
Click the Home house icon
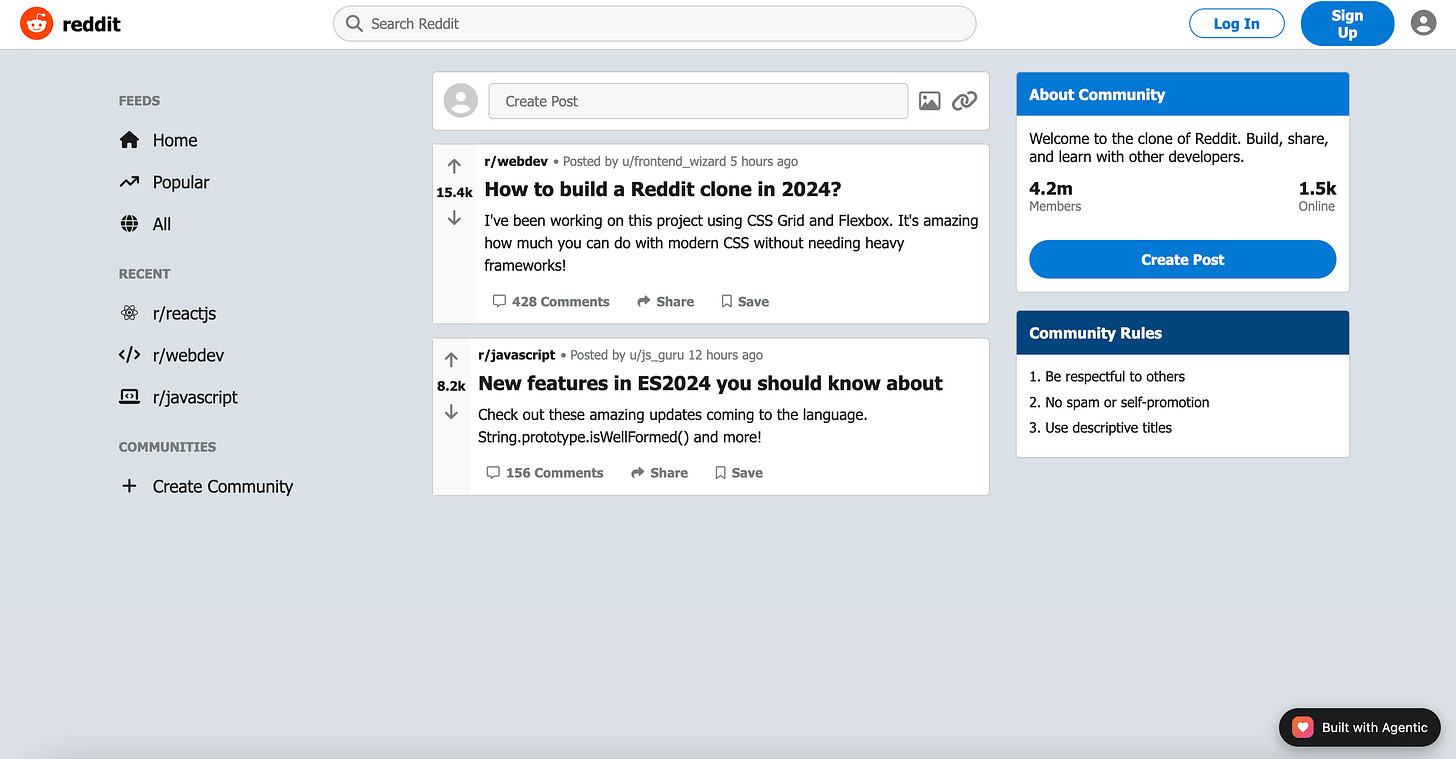coord(129,140)
